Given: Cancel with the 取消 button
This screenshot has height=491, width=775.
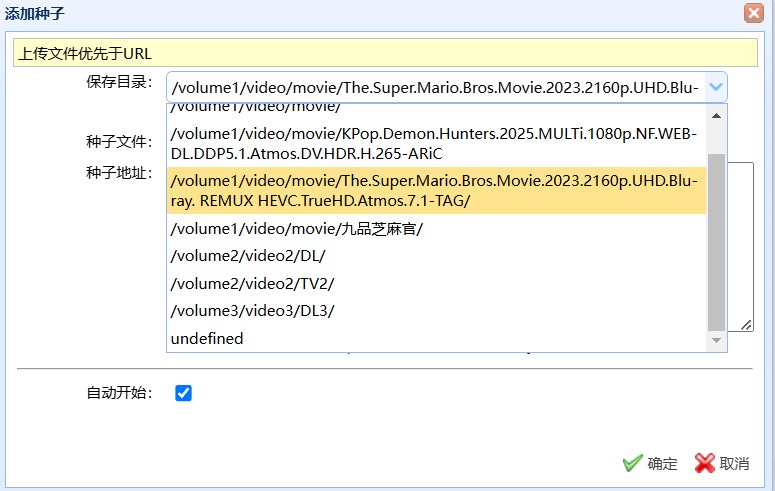Looking at the screenshot, I should click(722, 463).
